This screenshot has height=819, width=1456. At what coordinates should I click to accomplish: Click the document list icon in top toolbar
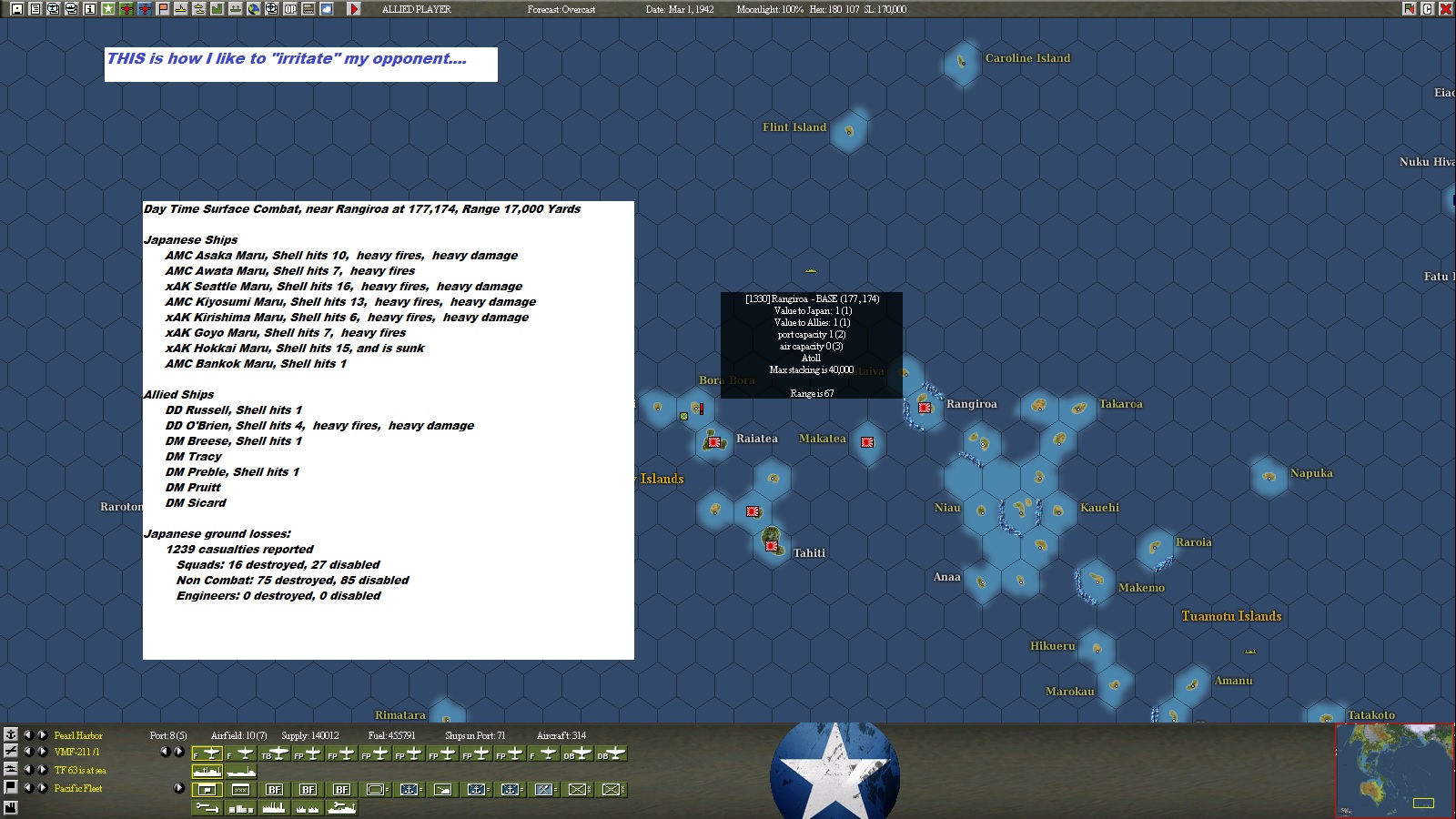pos(35,9)
